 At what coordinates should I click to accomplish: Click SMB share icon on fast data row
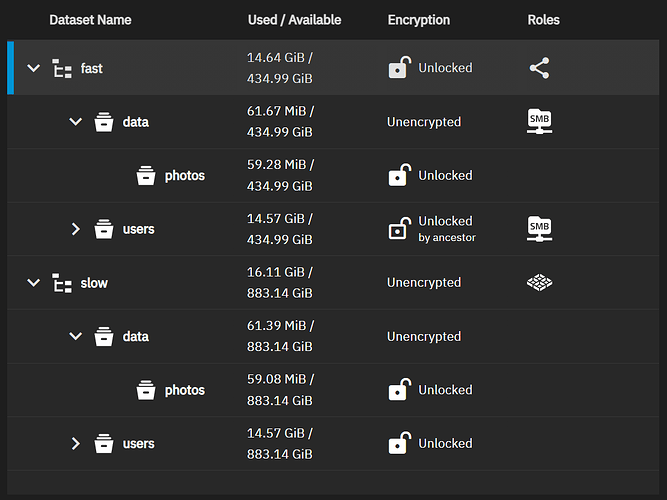539,122
